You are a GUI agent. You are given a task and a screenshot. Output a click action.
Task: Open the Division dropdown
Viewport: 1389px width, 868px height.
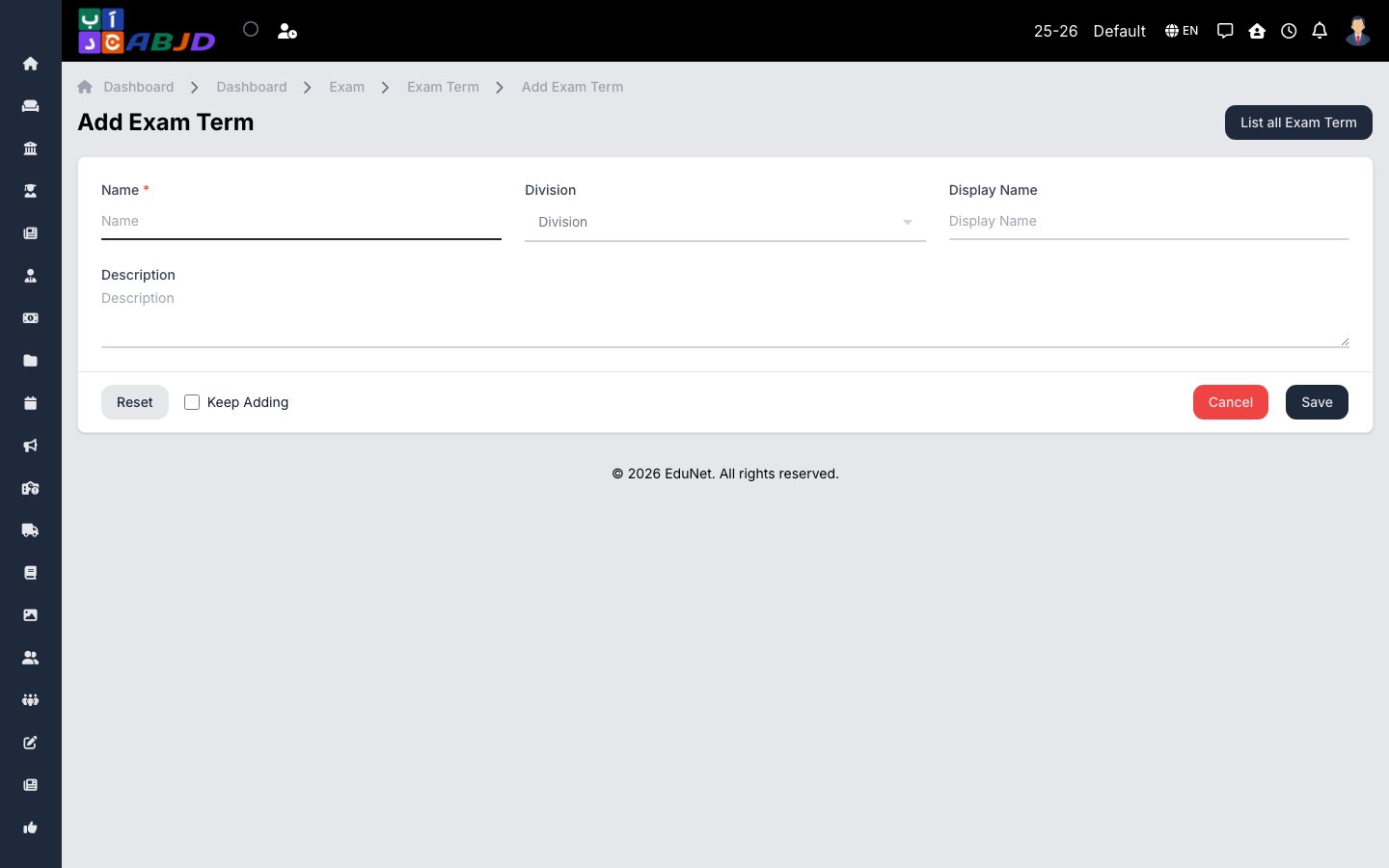(x=725, y=222)
